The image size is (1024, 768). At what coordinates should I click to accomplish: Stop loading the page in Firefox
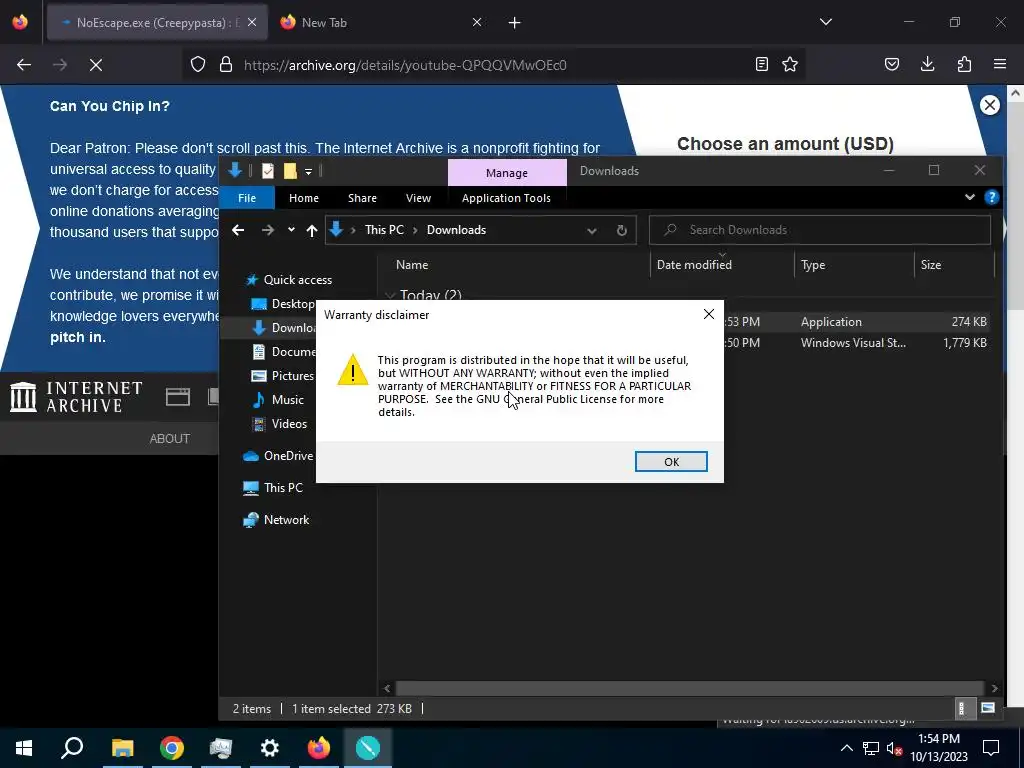(95, 65)
